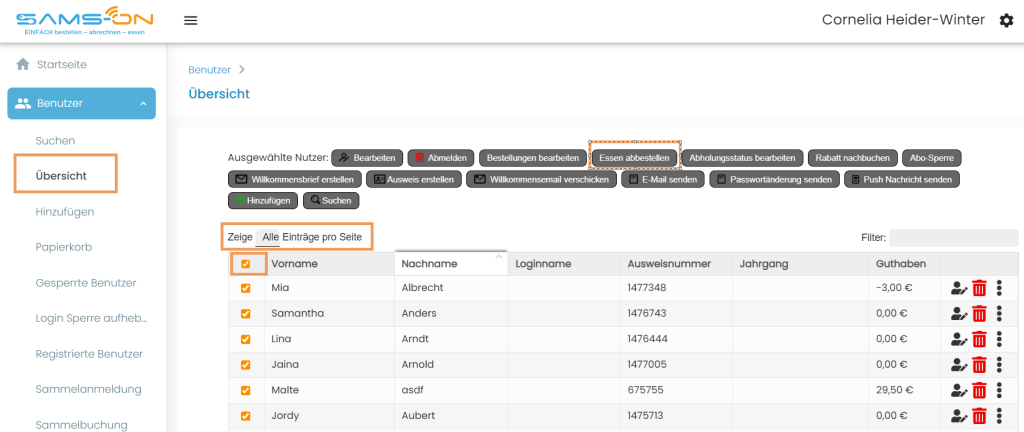Edit user Samantha Anders icon
This screenshot has height=432, width=1024.
tap(959, 313)
